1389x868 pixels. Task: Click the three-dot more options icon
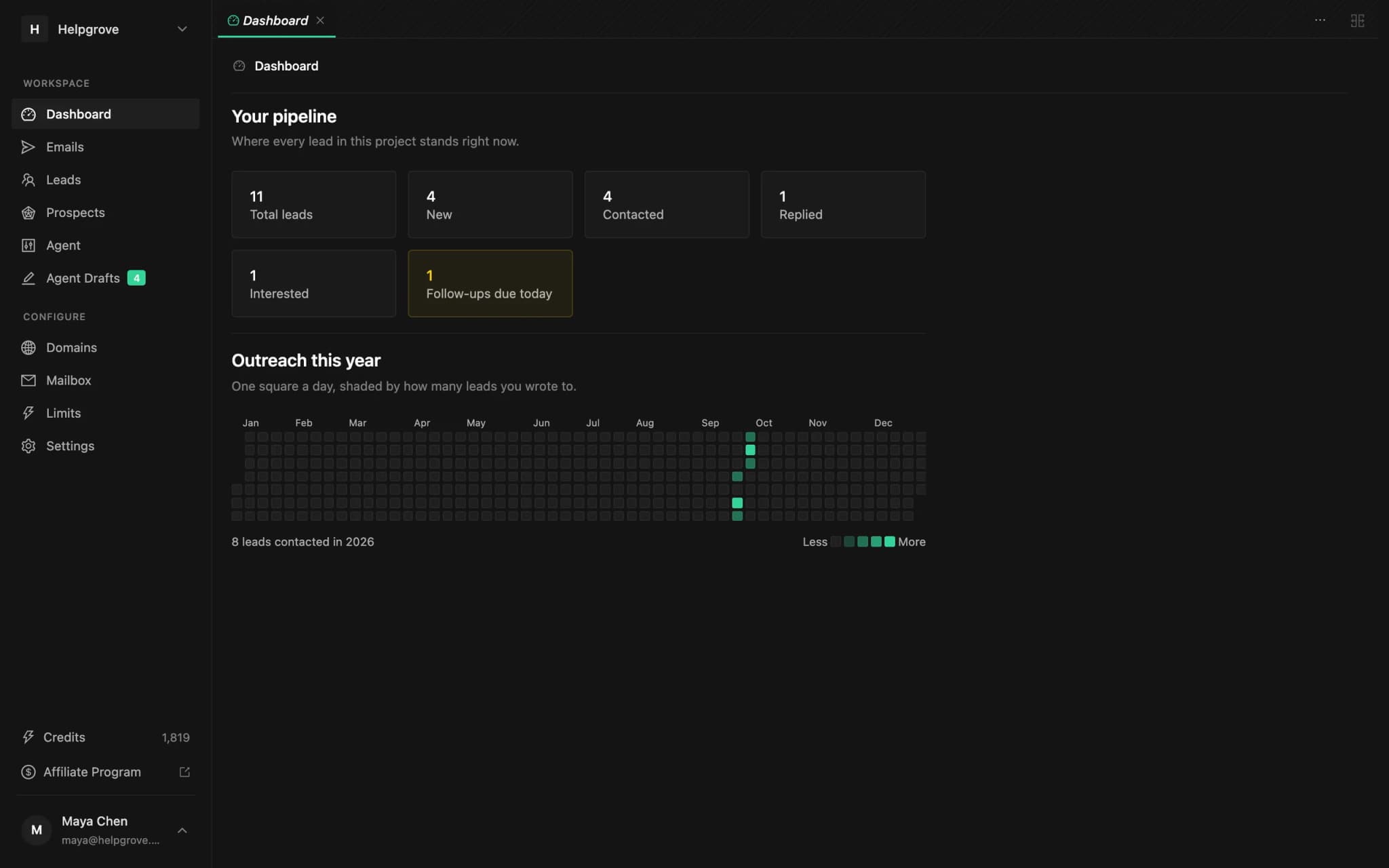pos(1320,20)
